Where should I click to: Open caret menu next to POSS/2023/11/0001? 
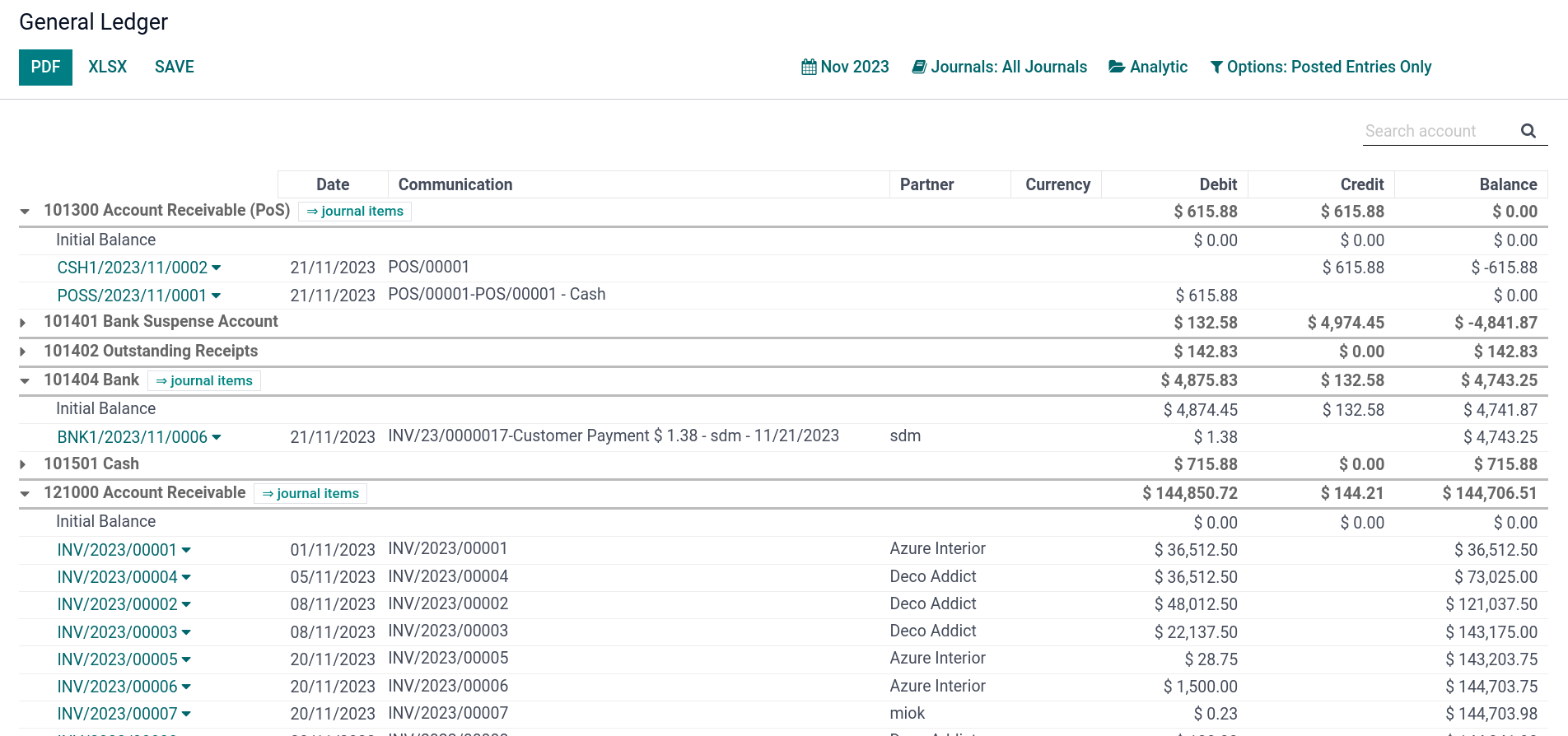(x=216, y=296)
